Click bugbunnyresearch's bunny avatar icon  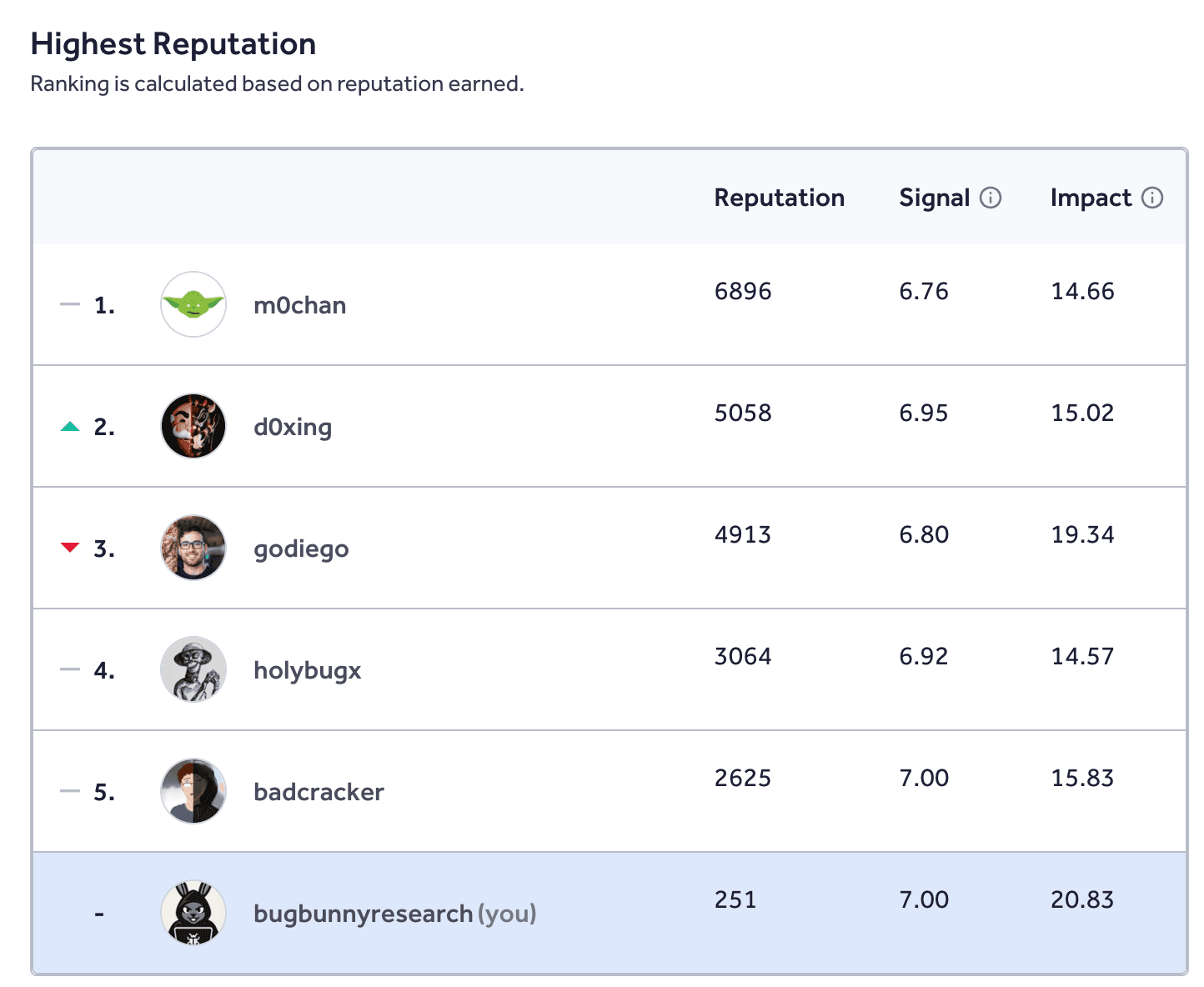tap(193, 913)
